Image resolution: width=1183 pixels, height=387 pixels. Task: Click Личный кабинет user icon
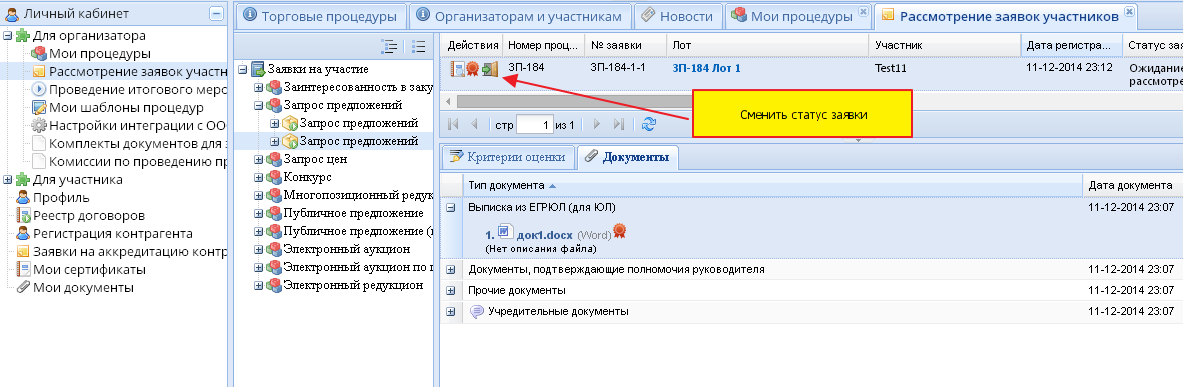click(x=11, y=14)
